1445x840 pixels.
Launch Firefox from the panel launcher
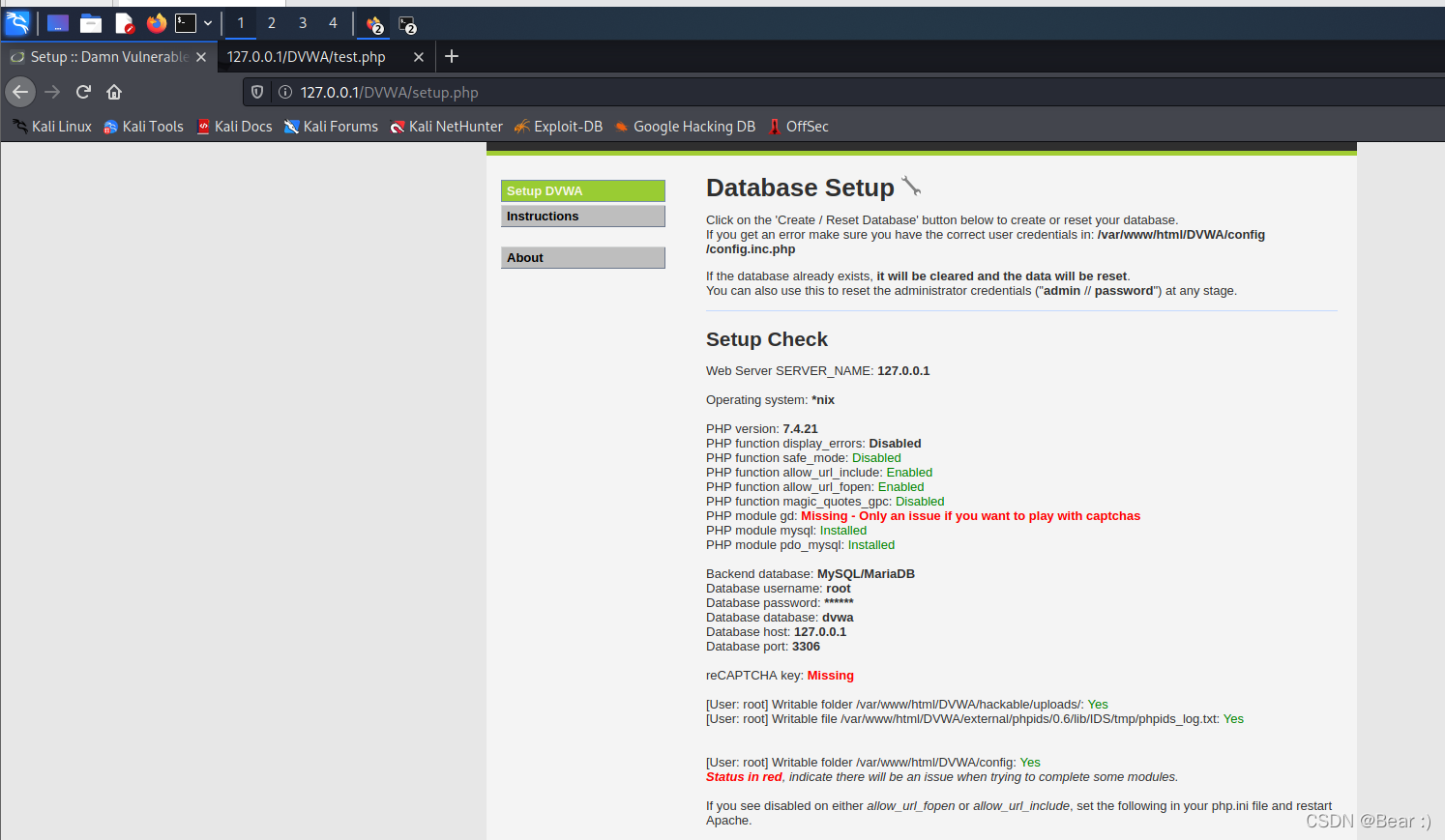[157, 23]
